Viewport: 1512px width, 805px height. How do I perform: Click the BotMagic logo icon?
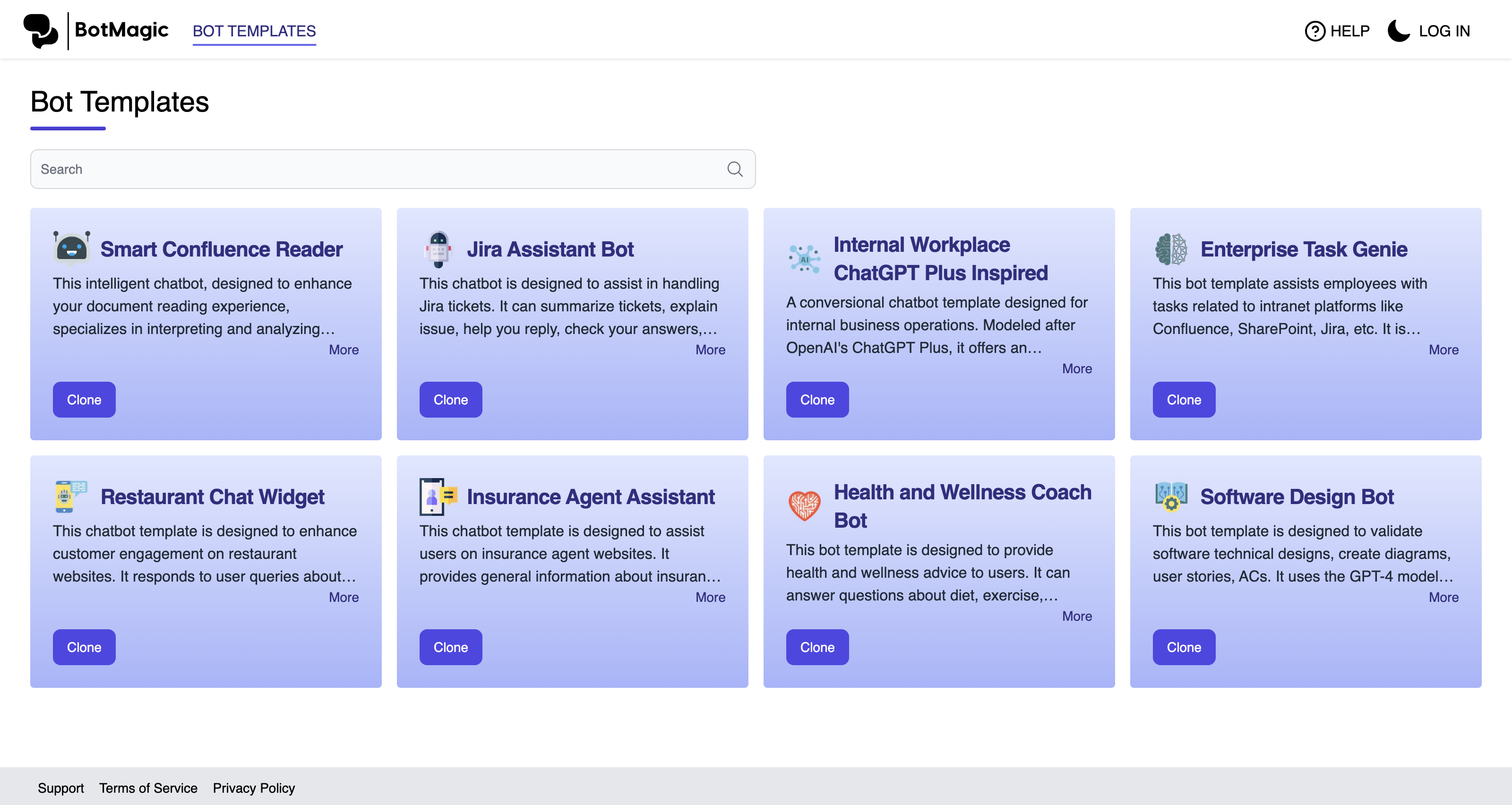(x=41, y=31)
